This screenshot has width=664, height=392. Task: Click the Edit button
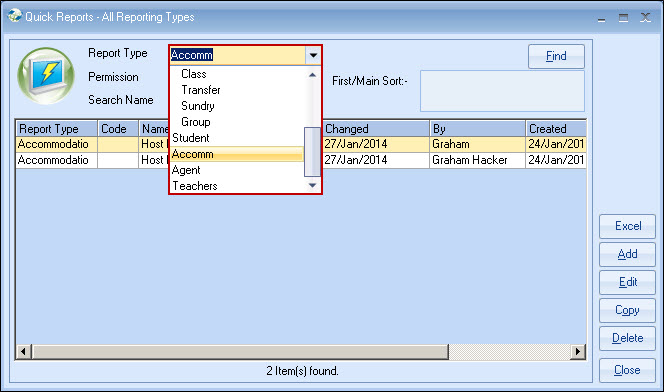pos(628,282)
